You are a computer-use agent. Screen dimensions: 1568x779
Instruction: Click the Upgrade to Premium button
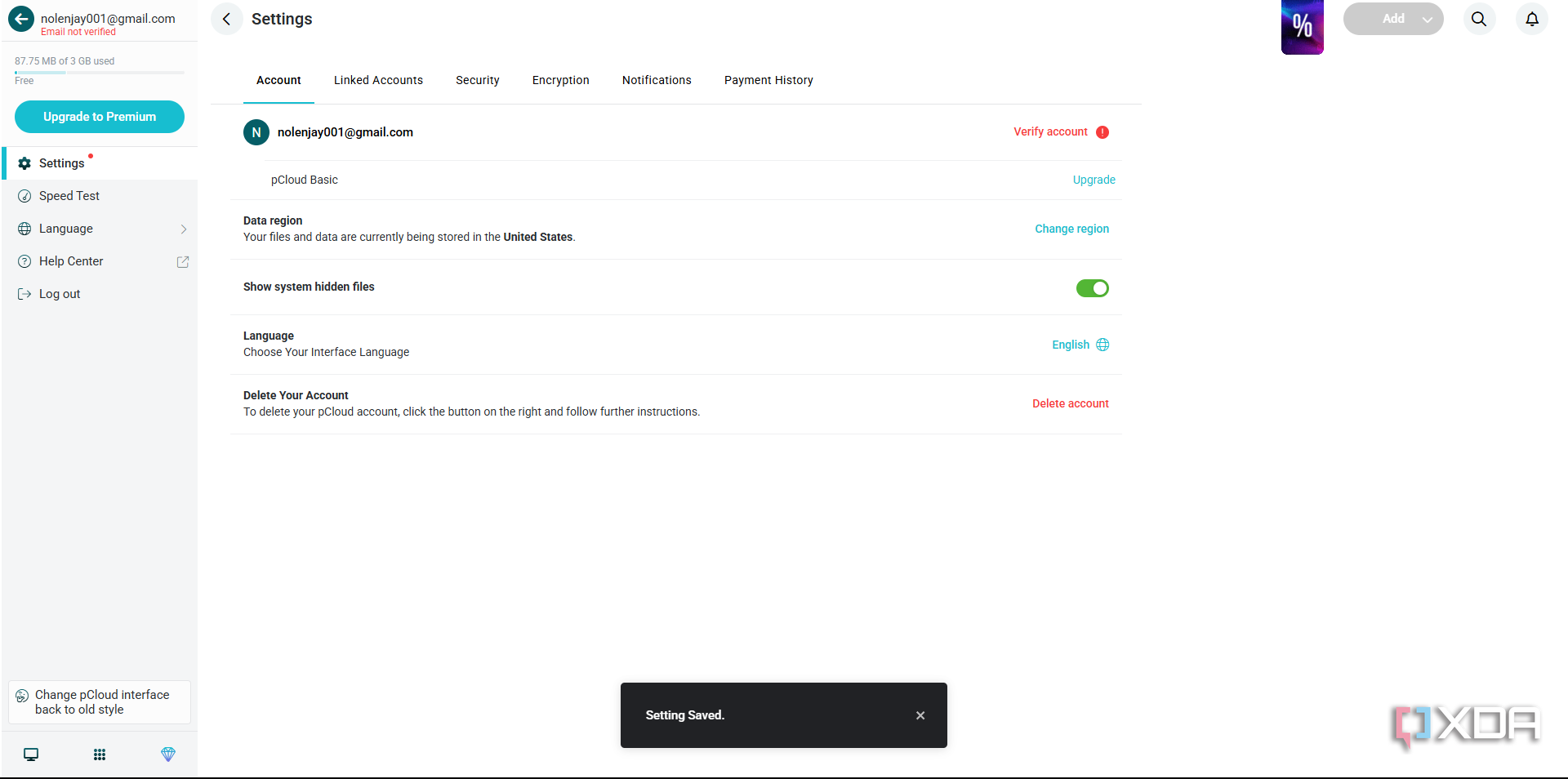click(x=100, y=117)
